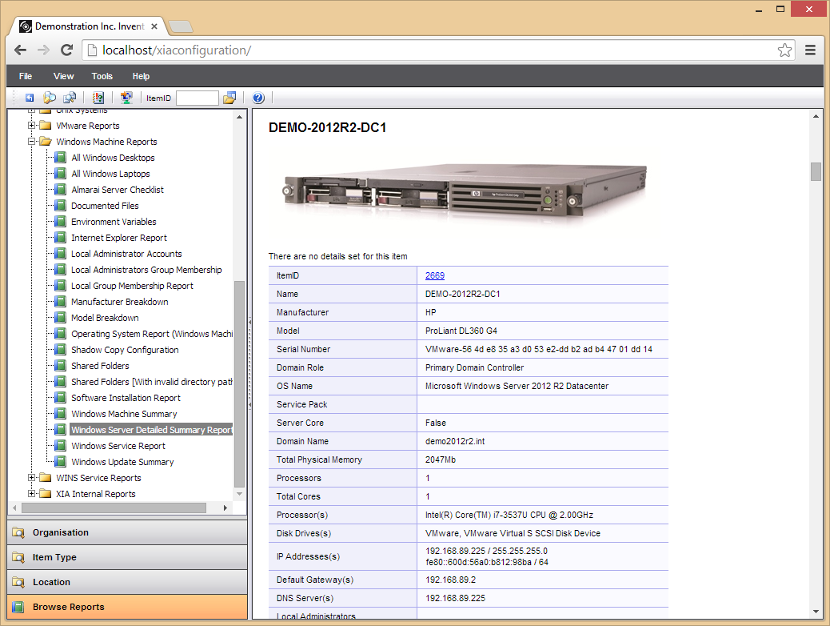Image resolution: width=830 pixels, height=626 pixels.
Task: Click the All Windows Desktops report icon
Action: tap(61, 157)
